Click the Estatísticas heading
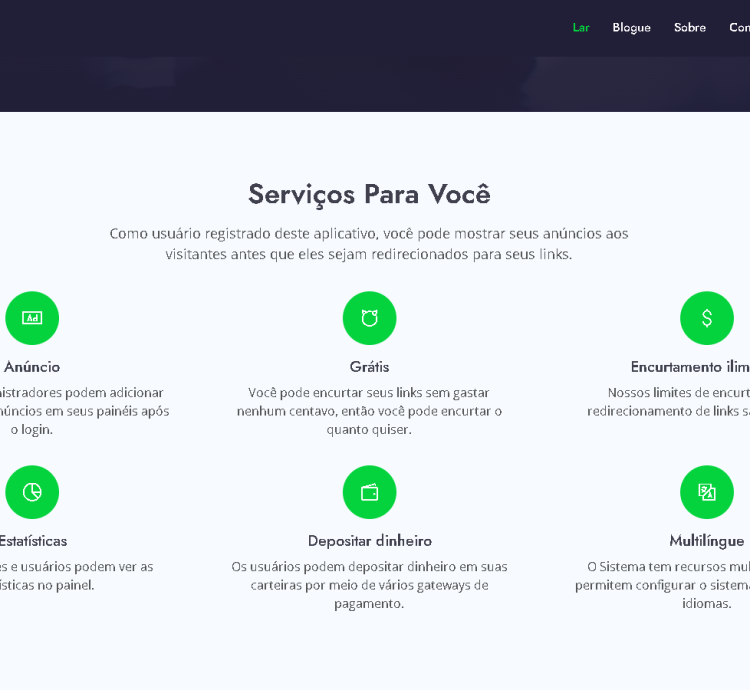 [32, 541]
